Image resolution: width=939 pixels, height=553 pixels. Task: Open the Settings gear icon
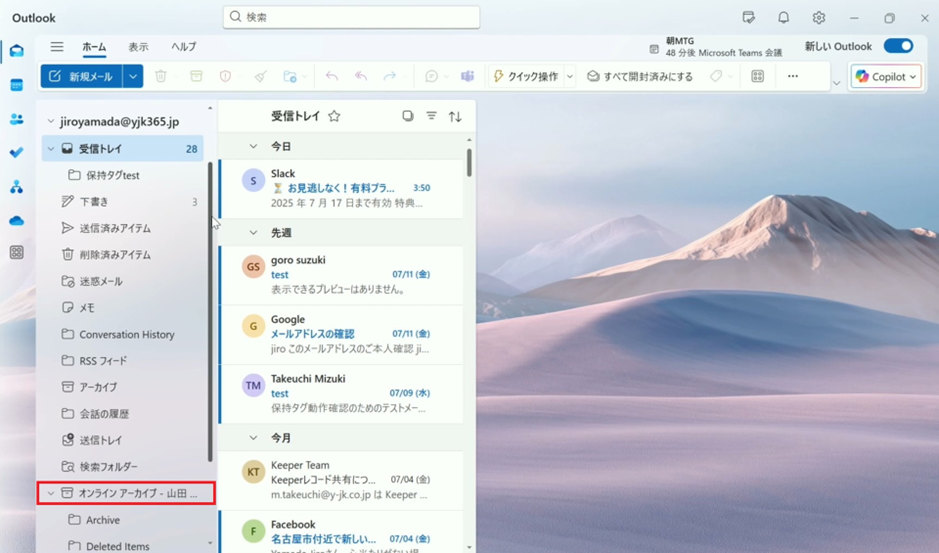point(819,18)
